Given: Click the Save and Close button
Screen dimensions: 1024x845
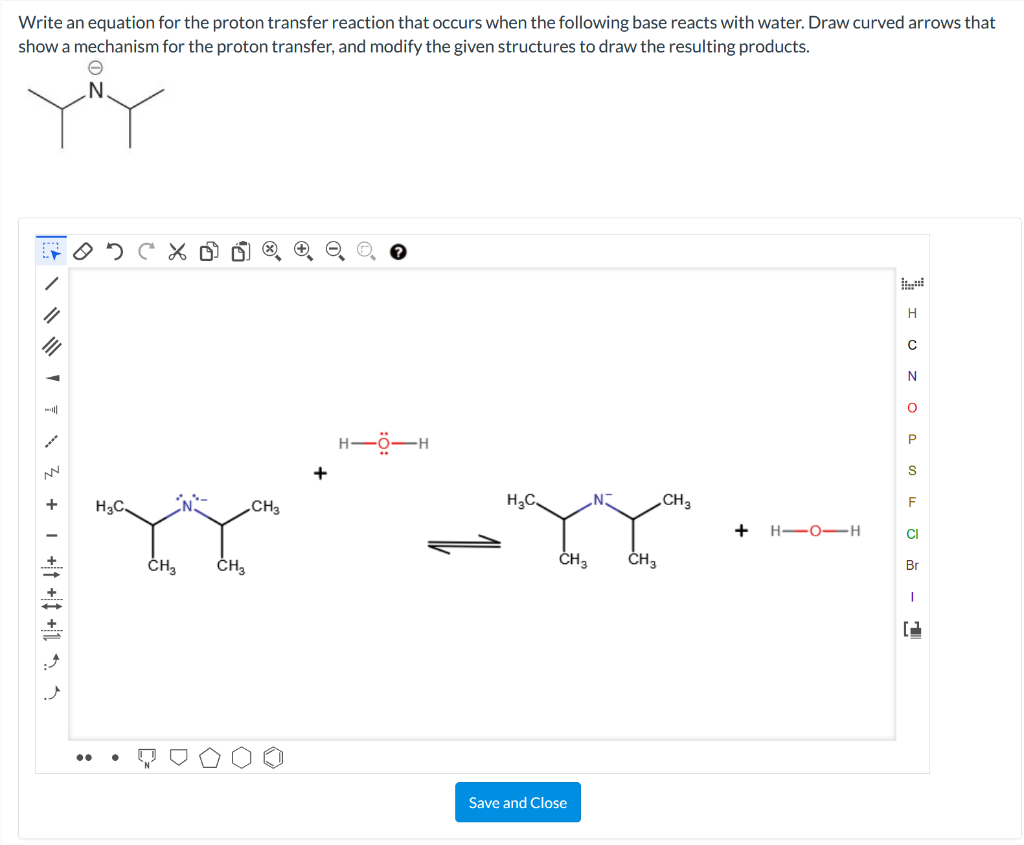Looking at the screenshot, I should (518, 802).
